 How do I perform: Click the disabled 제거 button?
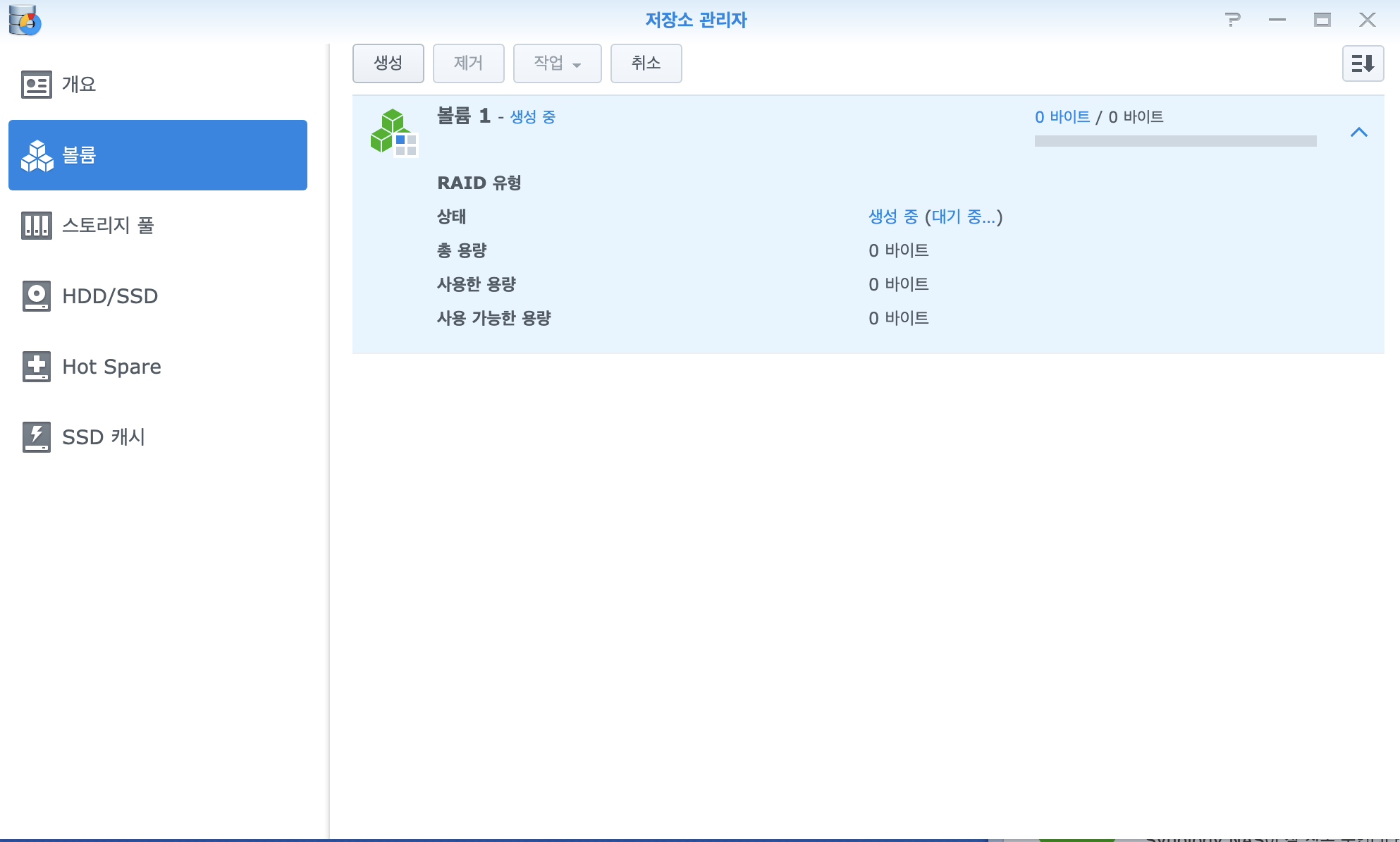pyautogui.click(x=468, y=63)
